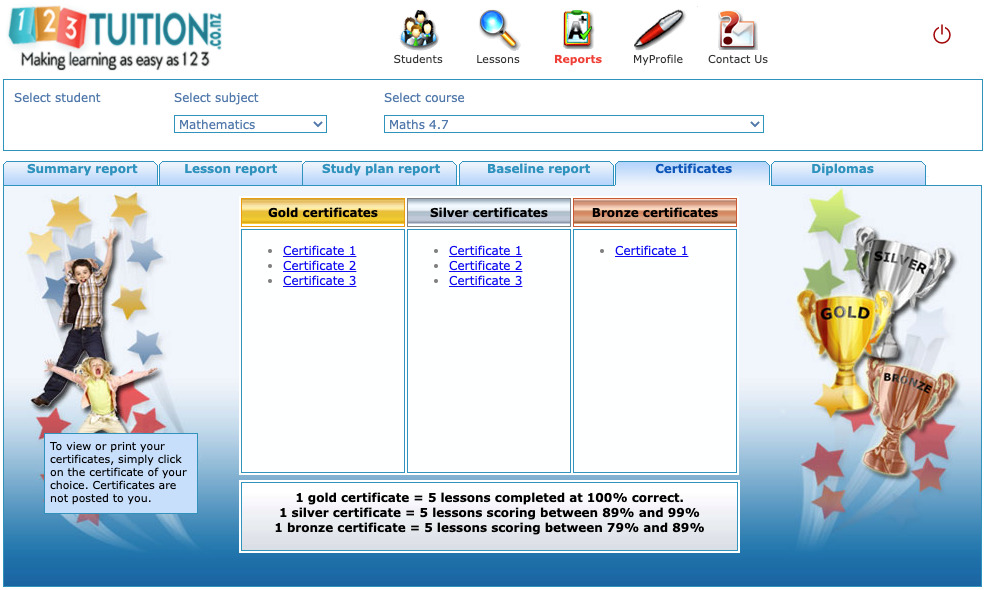Viewport: 985px width, 590px height.
Task: Switch to the Summary report tab
Action: pyautogui.click(x=82, y=170)
